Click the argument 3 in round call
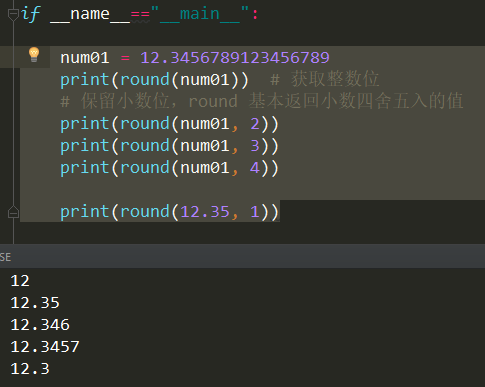This screenshot has height=387, width=485. tap(255, 146)
